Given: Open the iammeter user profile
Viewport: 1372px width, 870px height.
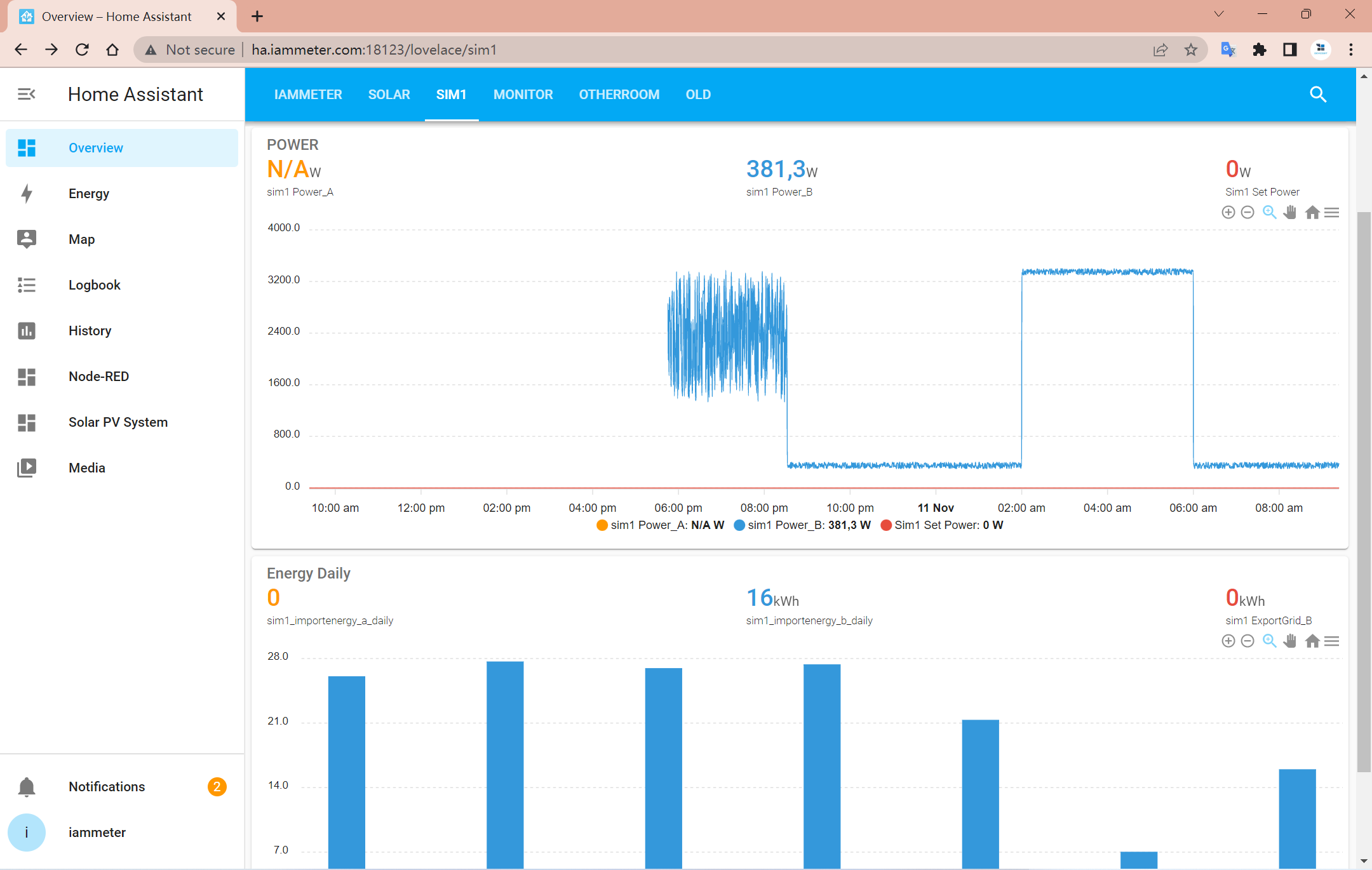Looking at the screenshot, I should (97, 833).
